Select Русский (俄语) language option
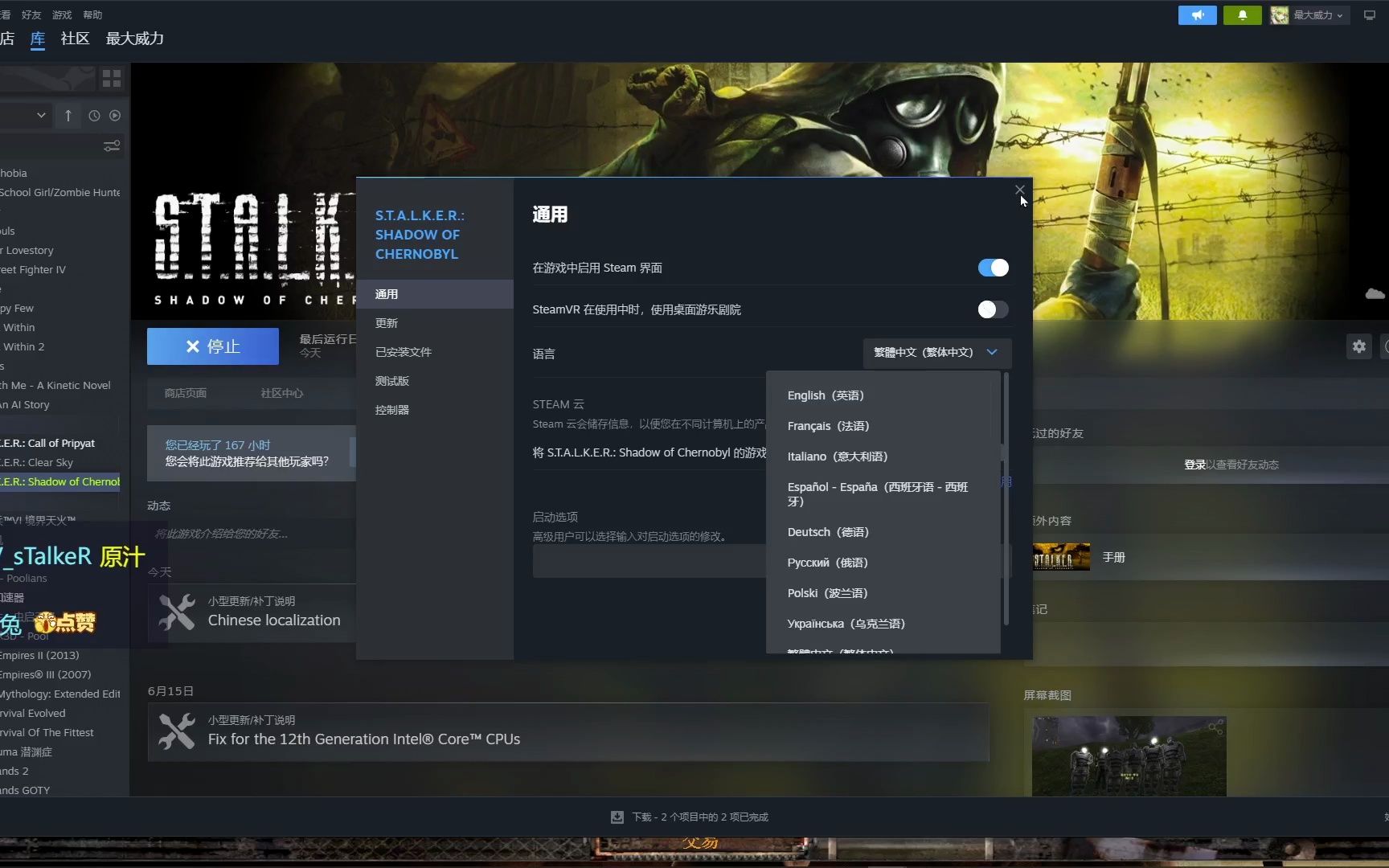 pos(882,563)
